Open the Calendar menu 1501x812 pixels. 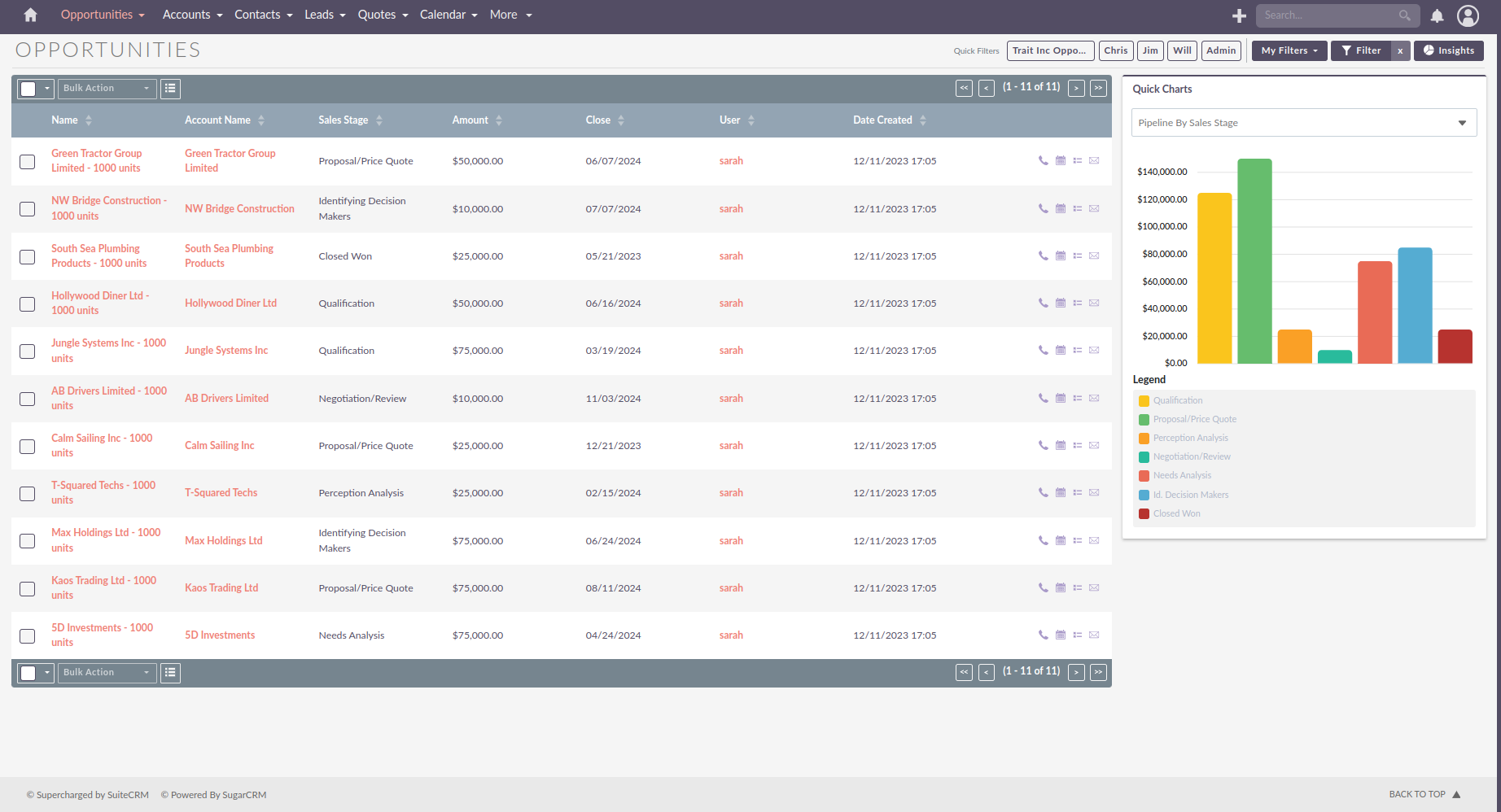[449, 15]
